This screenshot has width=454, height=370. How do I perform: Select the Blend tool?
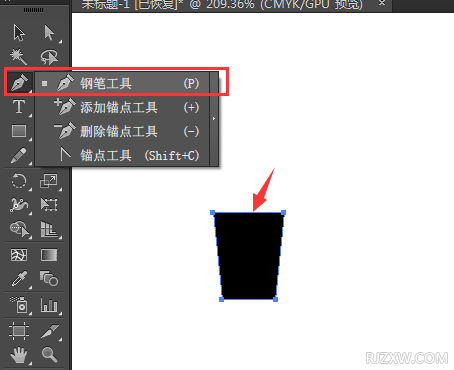[49, 278]
